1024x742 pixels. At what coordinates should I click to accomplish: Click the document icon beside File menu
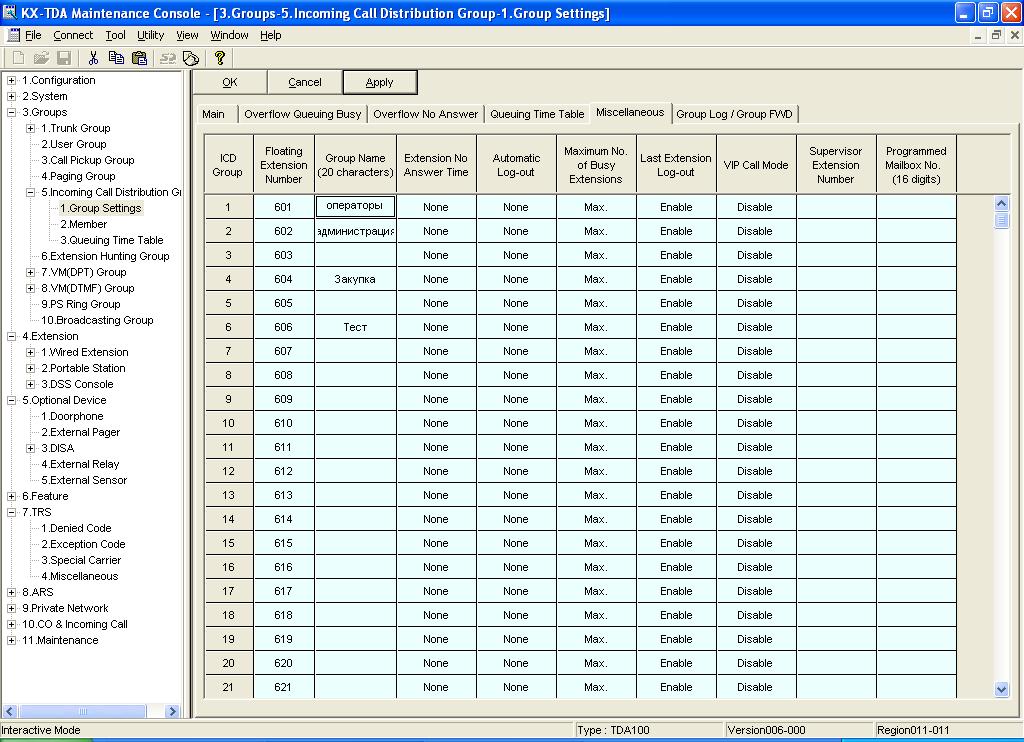(x=13, y=35)
